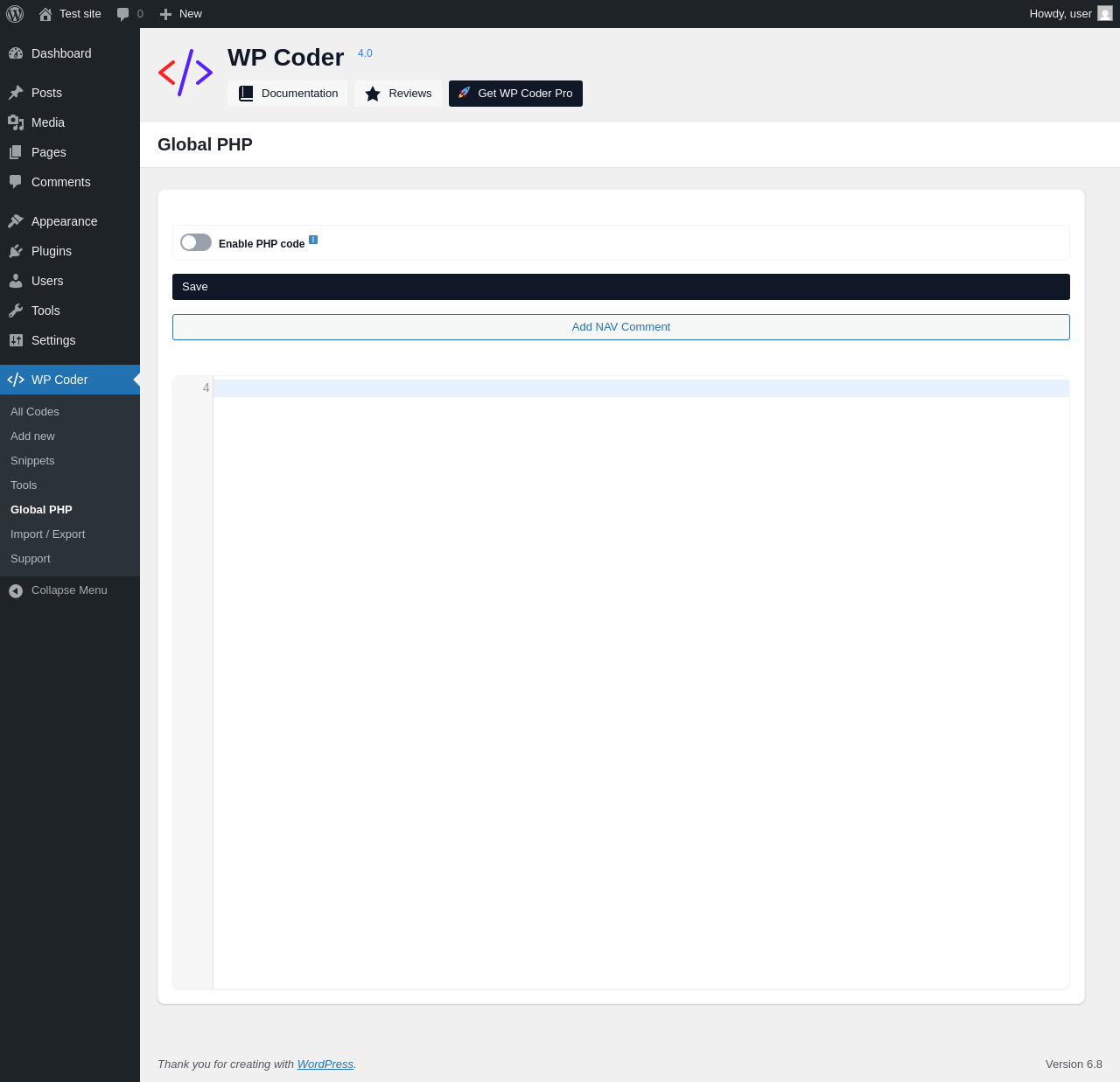Click the plus icon beside New
The image size is (1120, 1082).
[166, 14]
